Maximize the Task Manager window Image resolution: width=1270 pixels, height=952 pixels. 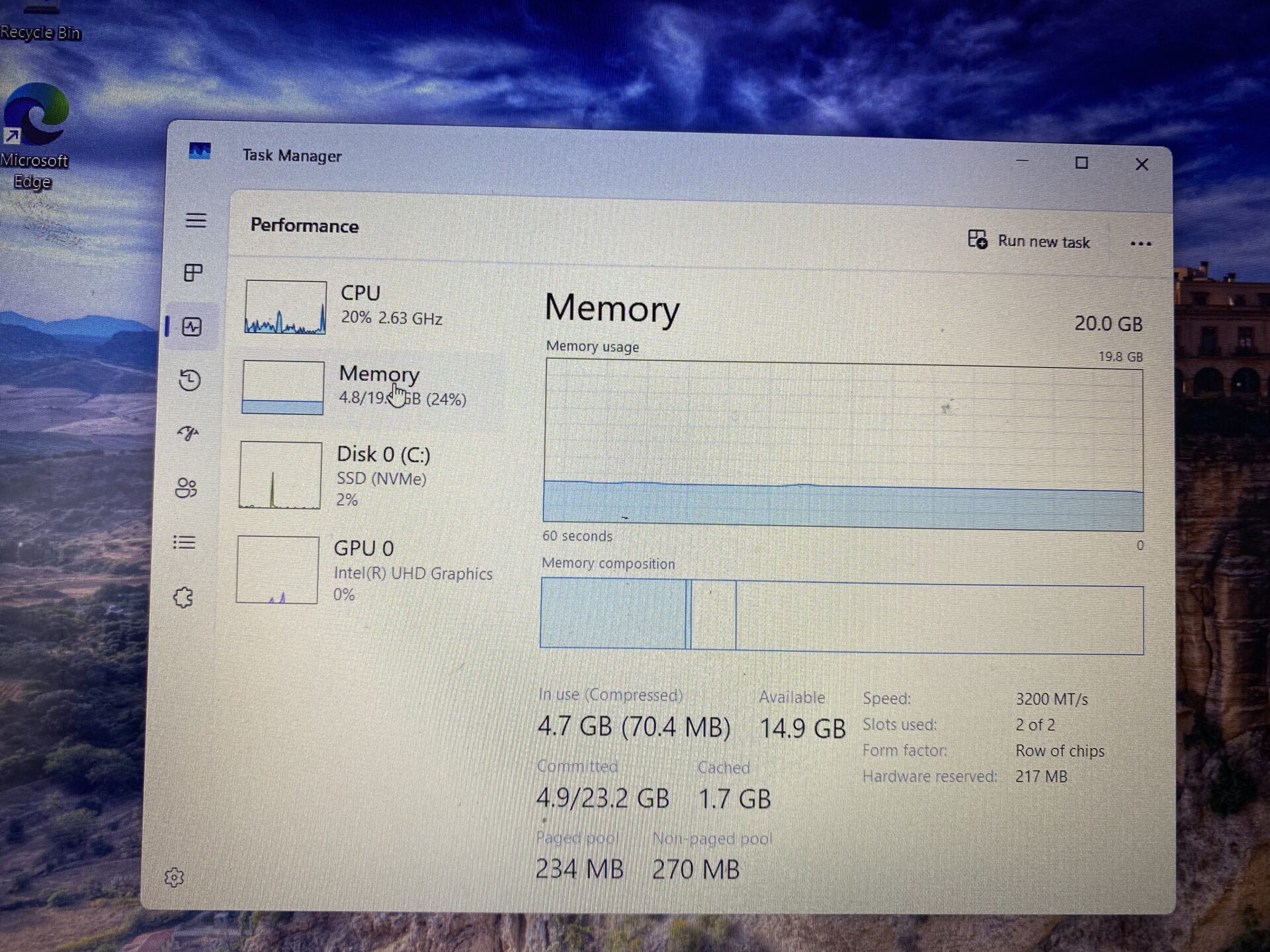tap(1081, 163)
